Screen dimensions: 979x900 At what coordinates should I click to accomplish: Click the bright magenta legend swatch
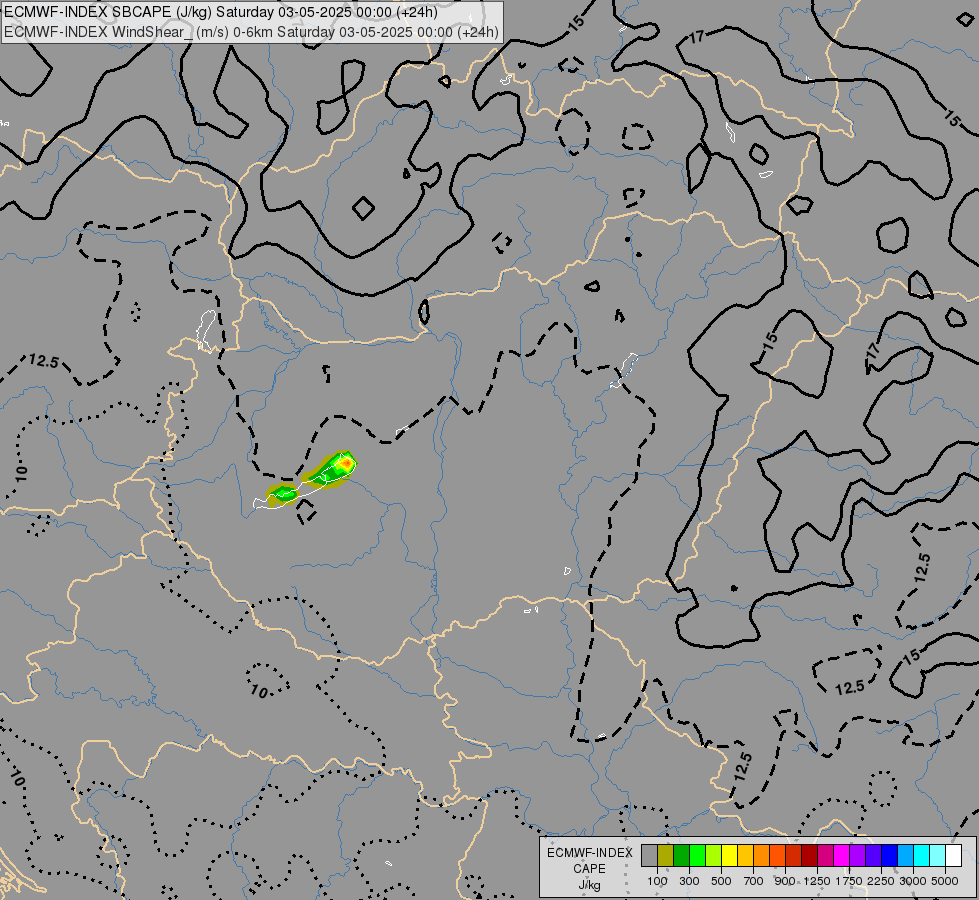tap(841, 856)
